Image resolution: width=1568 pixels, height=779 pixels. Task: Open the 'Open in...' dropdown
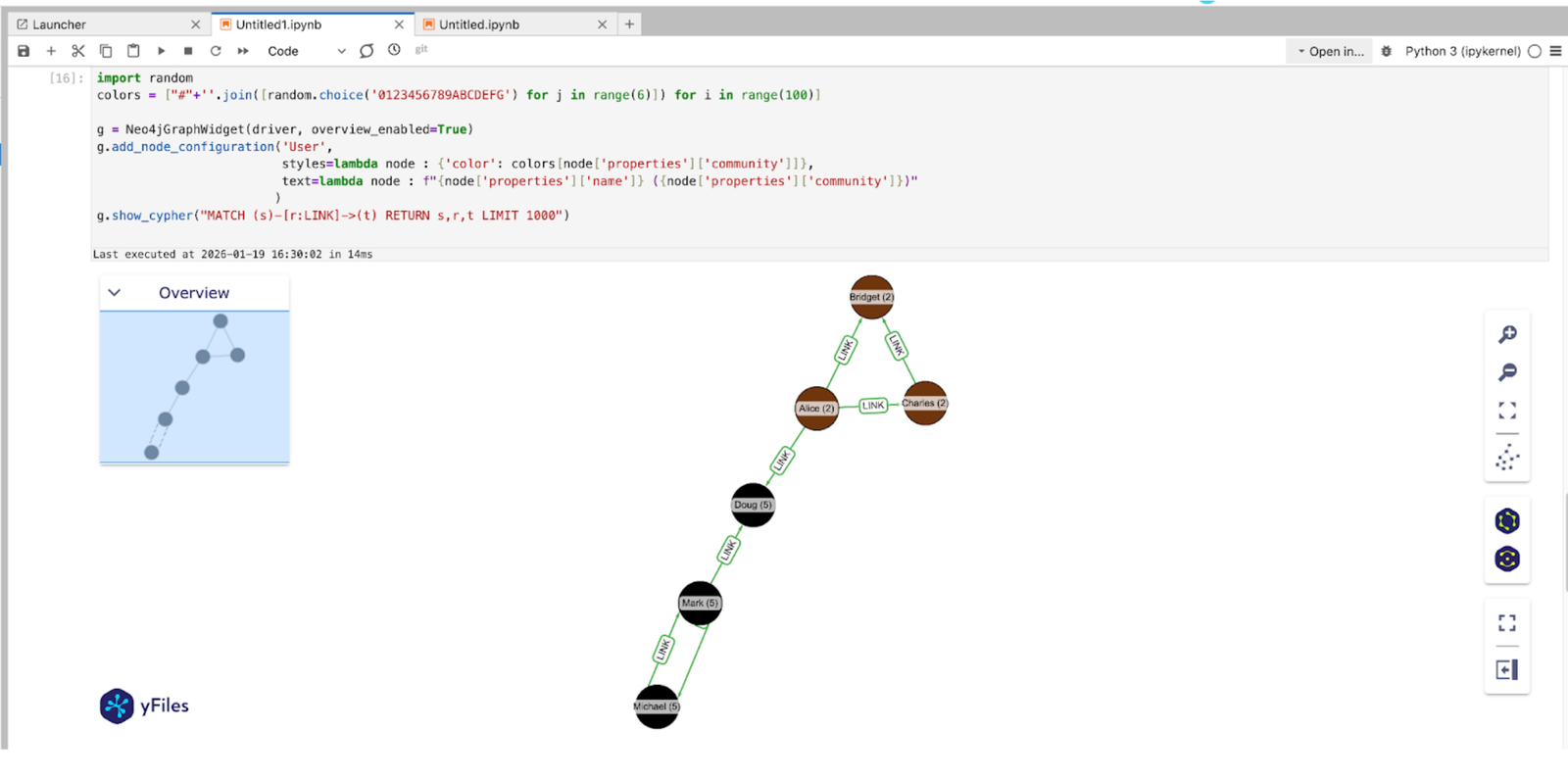(1330, 51)
